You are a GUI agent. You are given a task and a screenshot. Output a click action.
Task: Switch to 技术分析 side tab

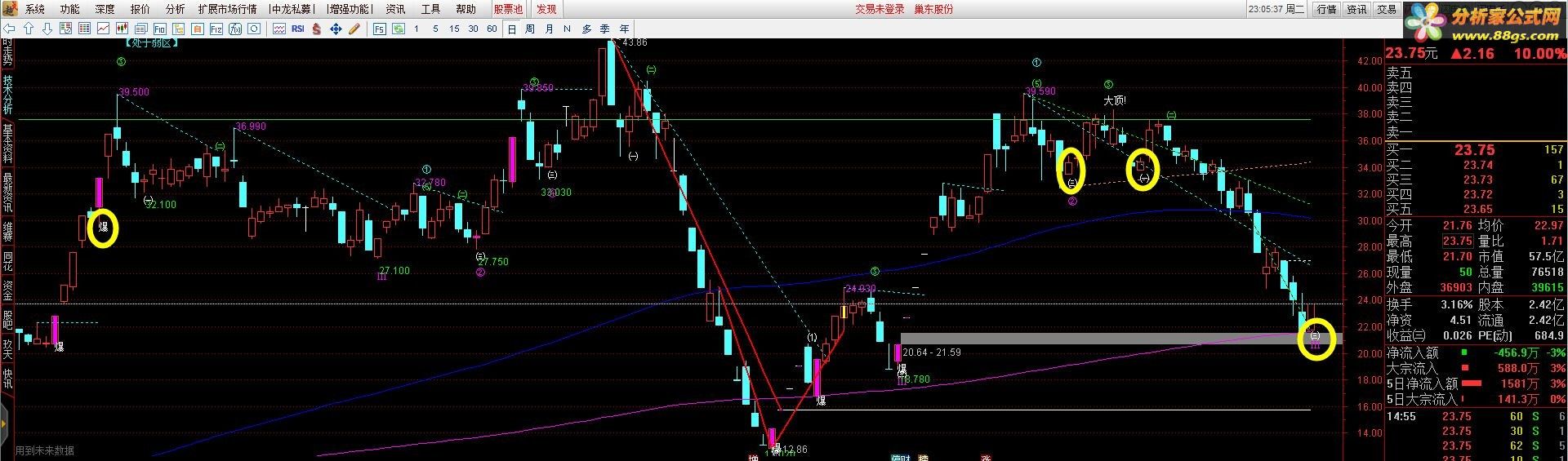pyautogui.click(x=7, y=95)
